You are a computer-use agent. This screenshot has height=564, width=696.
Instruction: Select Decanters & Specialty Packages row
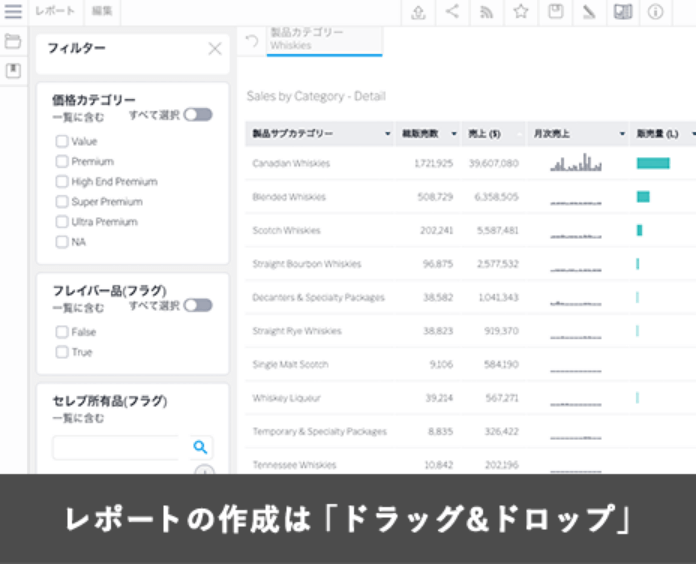click(471, 297)
